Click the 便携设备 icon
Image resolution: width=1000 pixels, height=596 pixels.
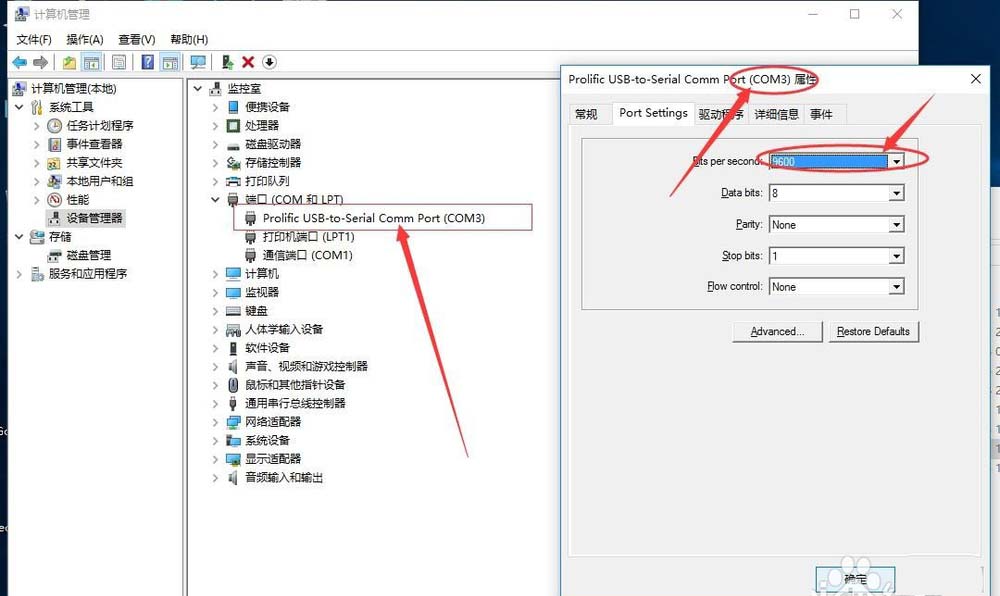233,107
